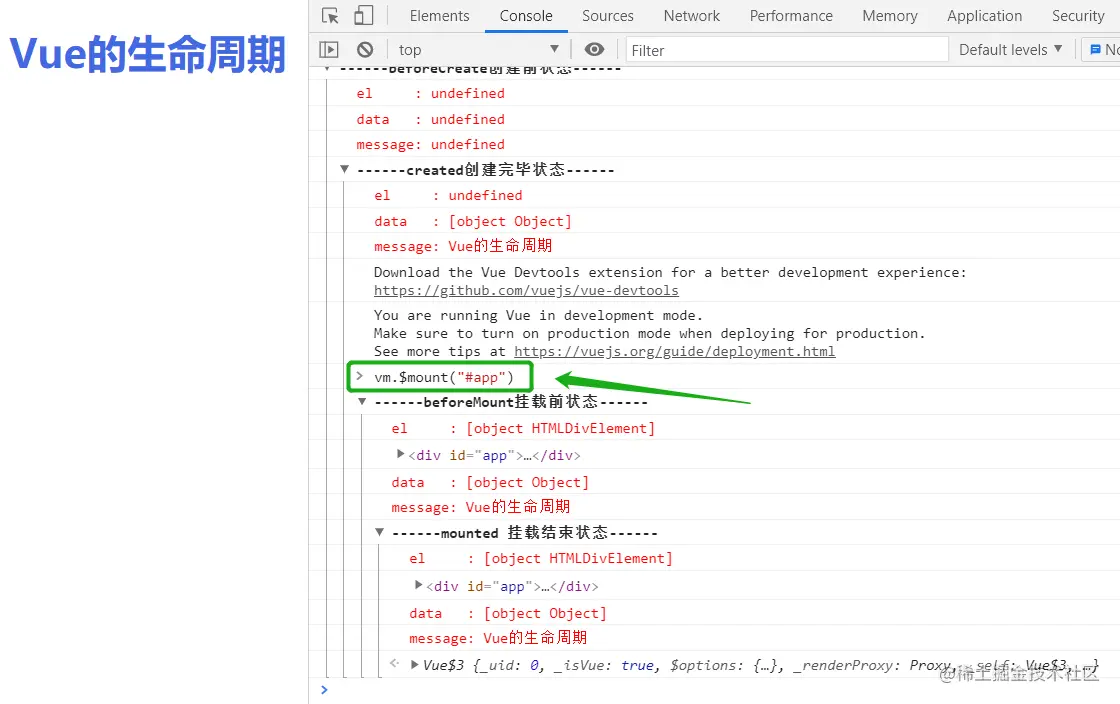This screenshot has height=704, width=1120.
Task: Click the console input prompt line
Action: tap(714, 690)
